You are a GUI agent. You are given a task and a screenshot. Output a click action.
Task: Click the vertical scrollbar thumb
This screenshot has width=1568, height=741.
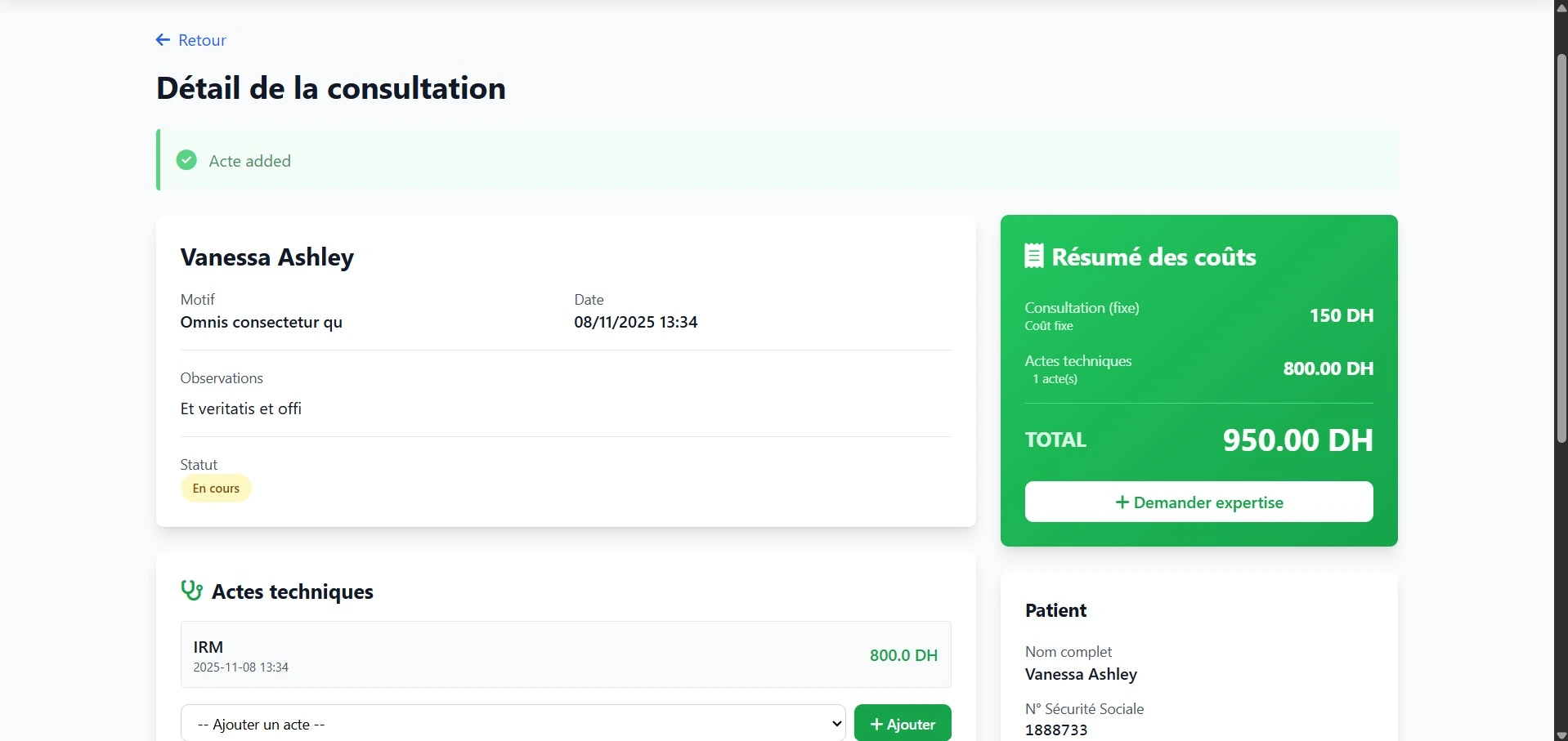click(1561, 249)
